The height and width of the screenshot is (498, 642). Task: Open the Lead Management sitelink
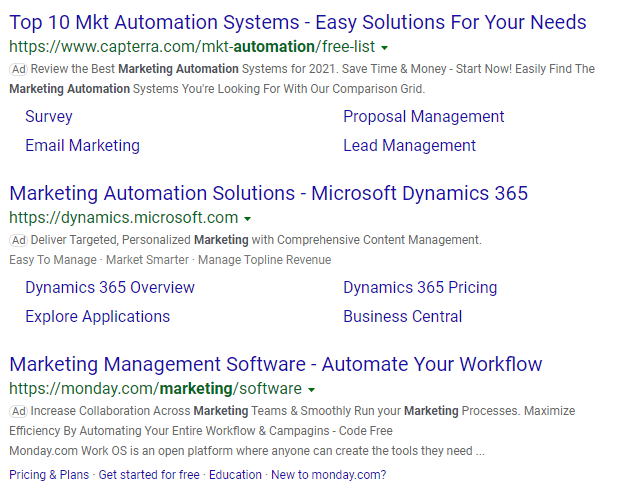click(x=409, y=145)
